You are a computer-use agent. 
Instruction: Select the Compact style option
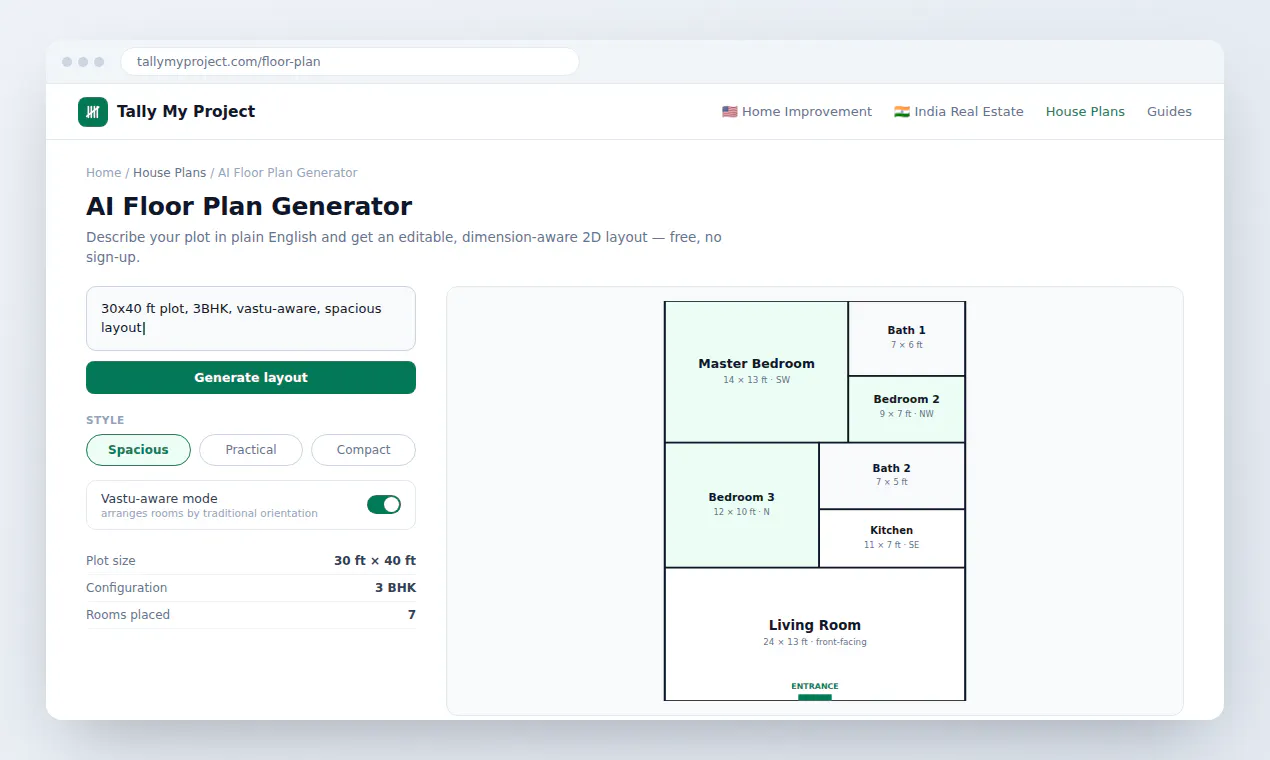pos(364,450)
